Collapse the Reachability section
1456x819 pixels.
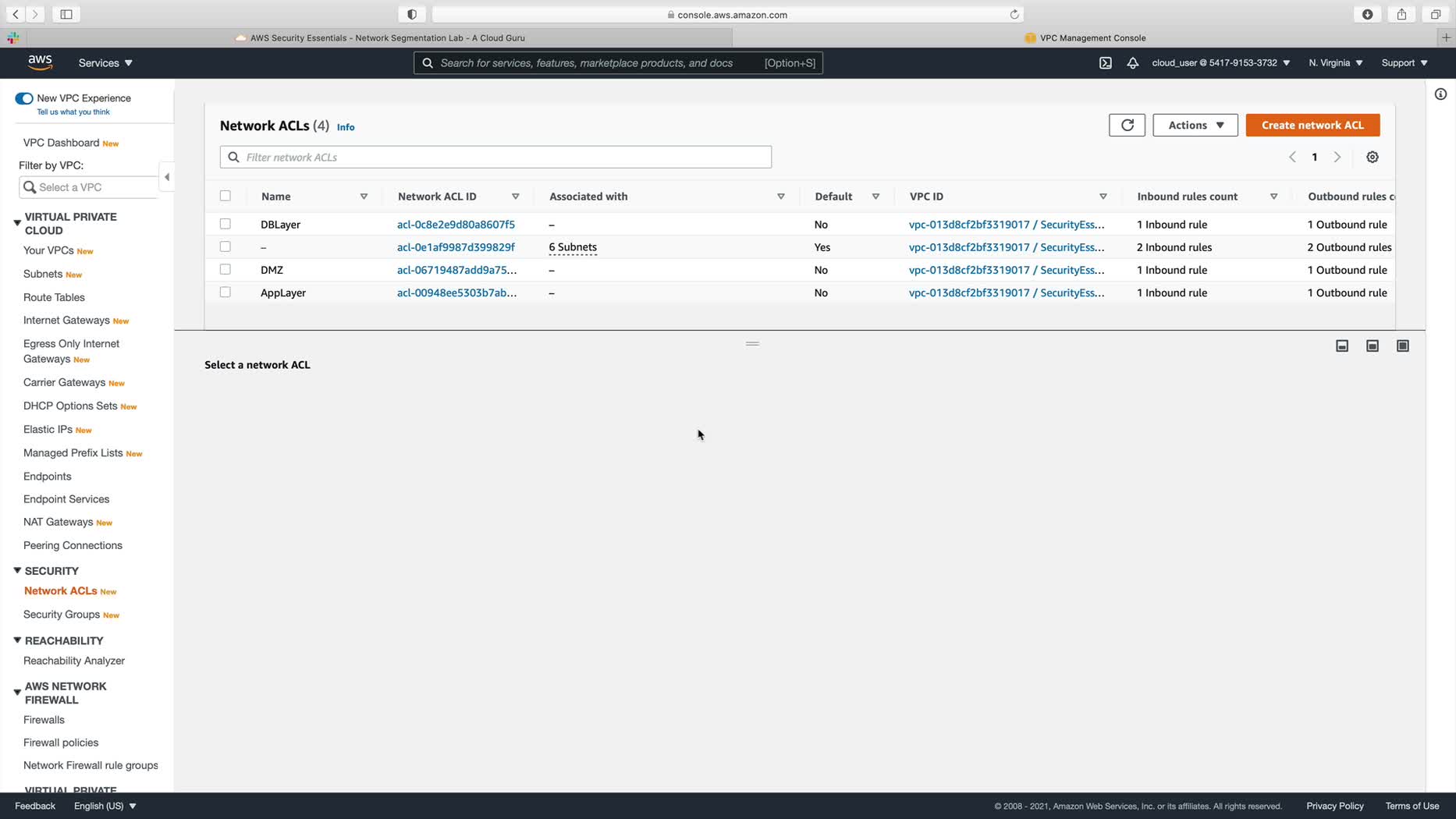click(x=17, y=640)
